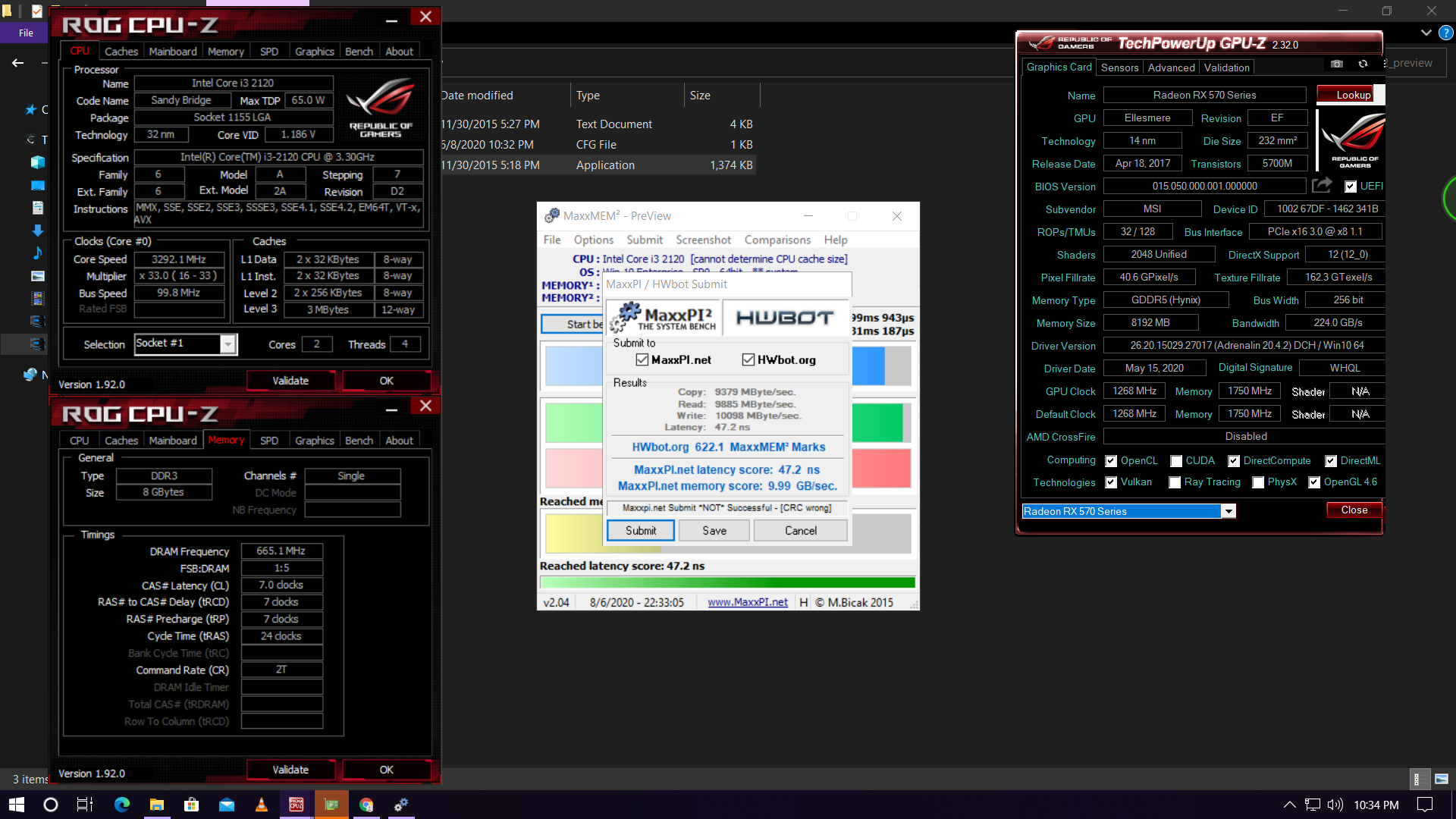Expand the File Explorer ribbon chevron
This screenshot has width=1456, height=819.
coord(1426,33)
